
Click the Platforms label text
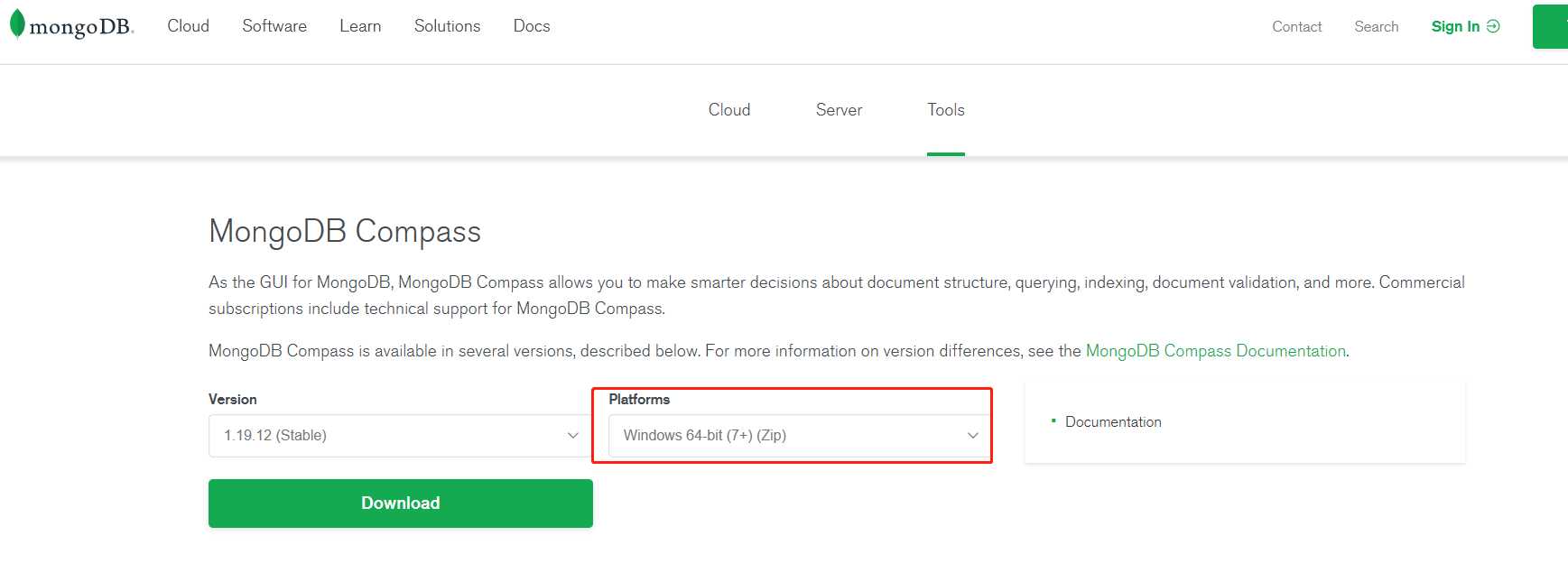click(639, 400)
